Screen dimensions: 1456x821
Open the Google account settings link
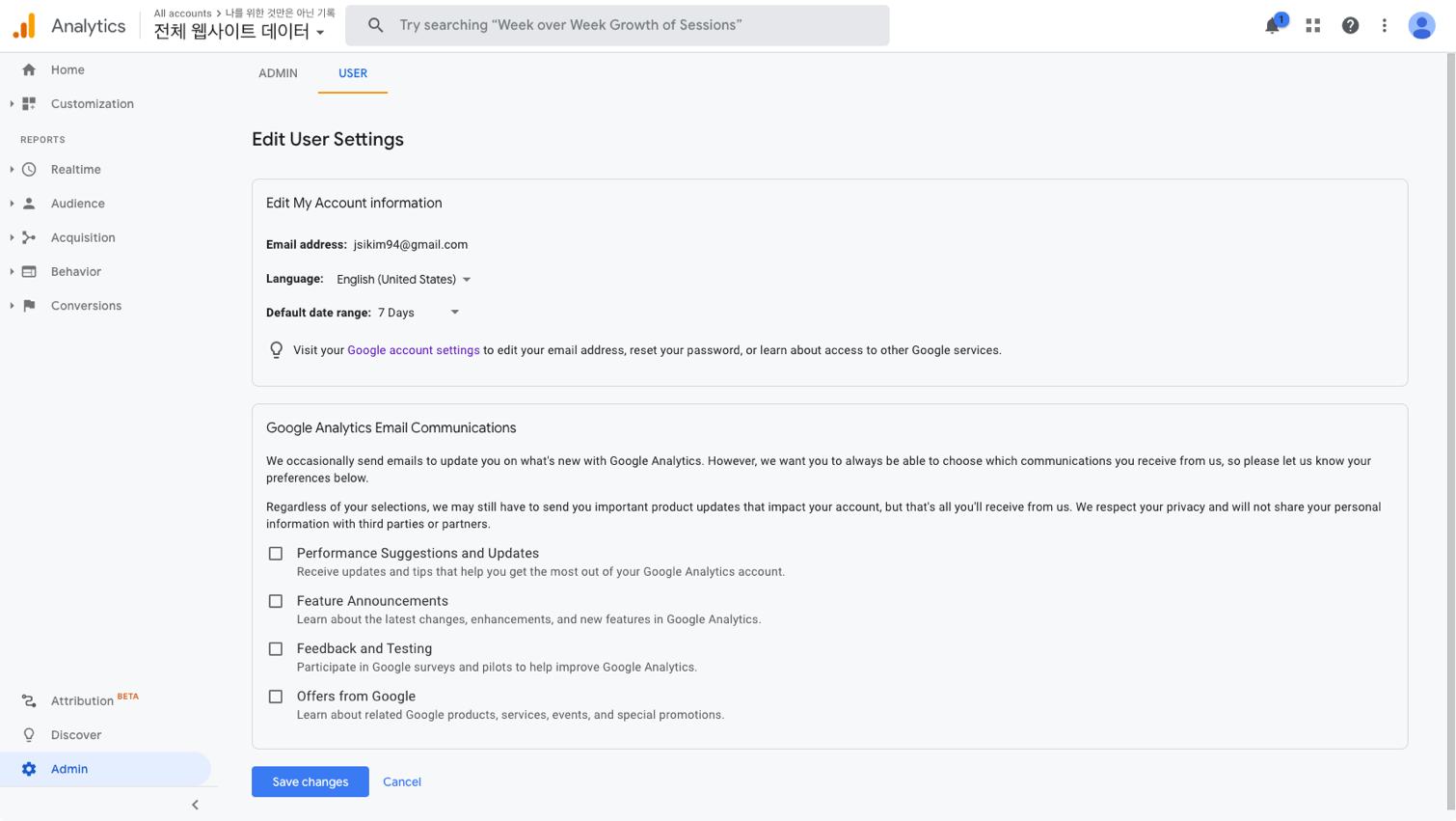pos(414,350)
